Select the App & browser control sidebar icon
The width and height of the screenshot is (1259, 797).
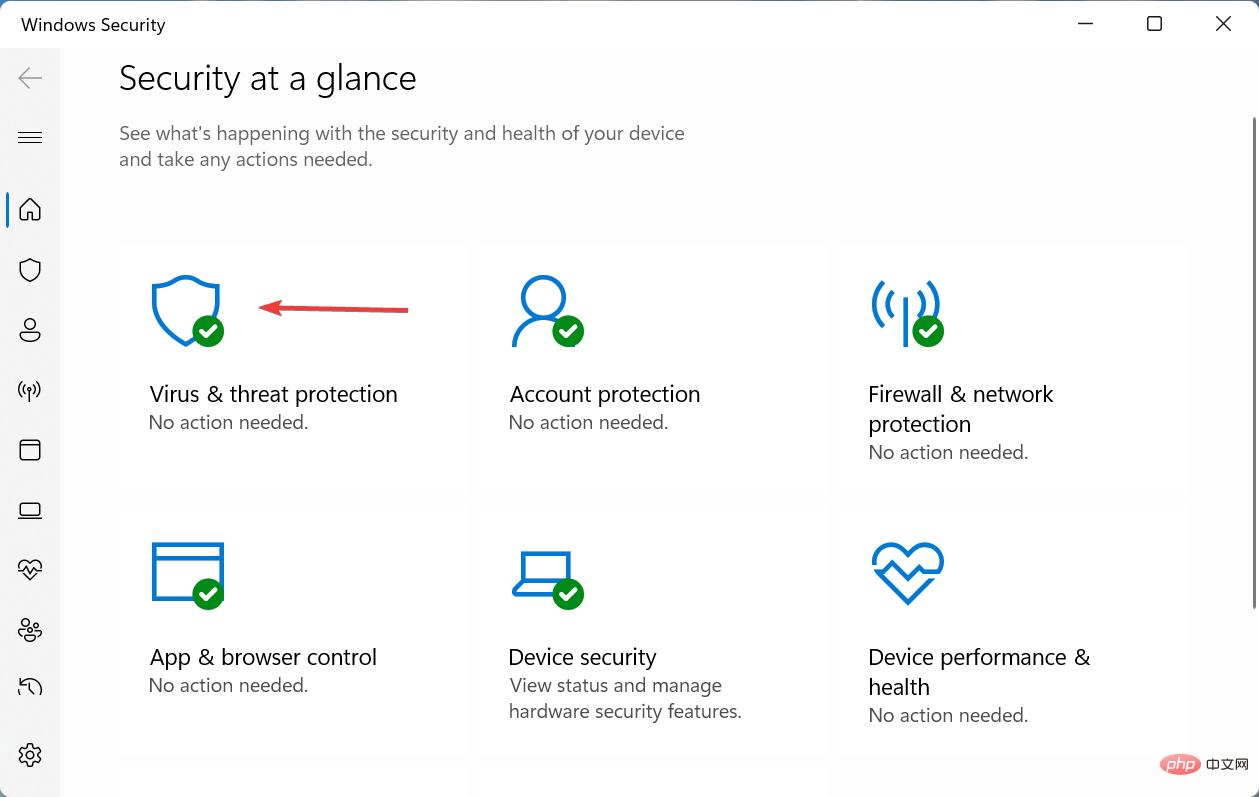(30, 450)
